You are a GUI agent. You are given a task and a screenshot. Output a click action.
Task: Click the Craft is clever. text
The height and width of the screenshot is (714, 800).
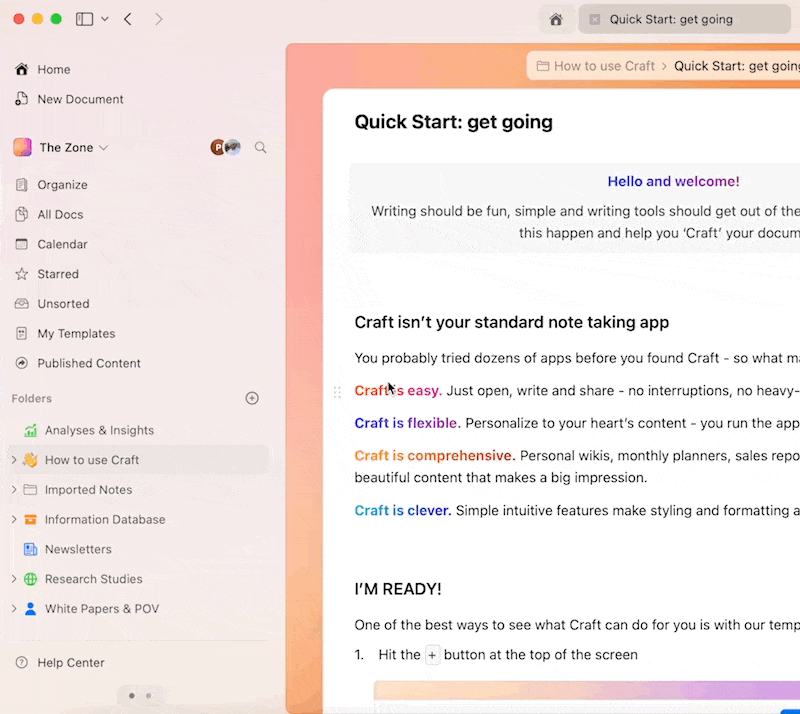point(403,510)
